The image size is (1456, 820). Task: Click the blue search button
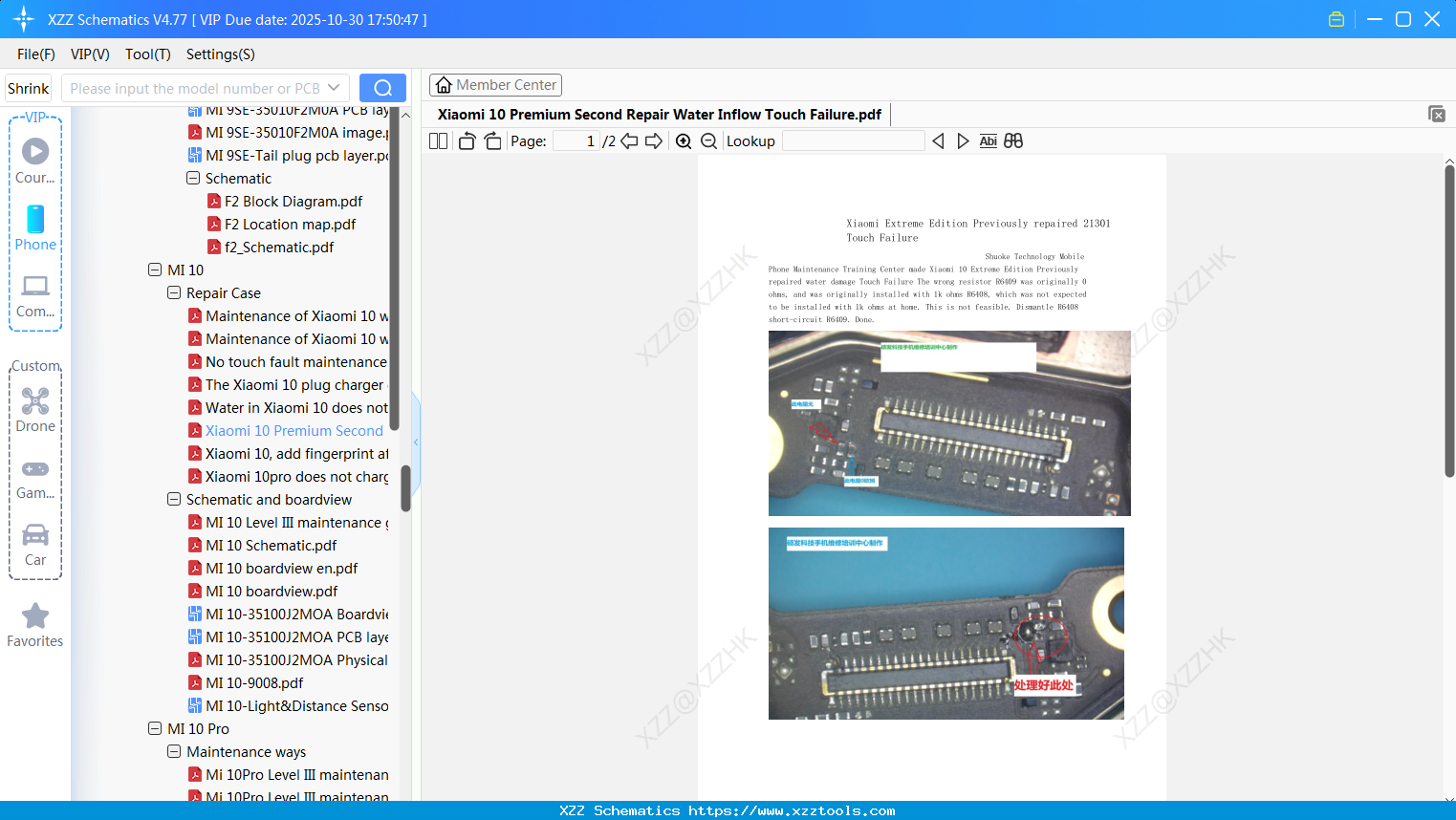(382, 88)
